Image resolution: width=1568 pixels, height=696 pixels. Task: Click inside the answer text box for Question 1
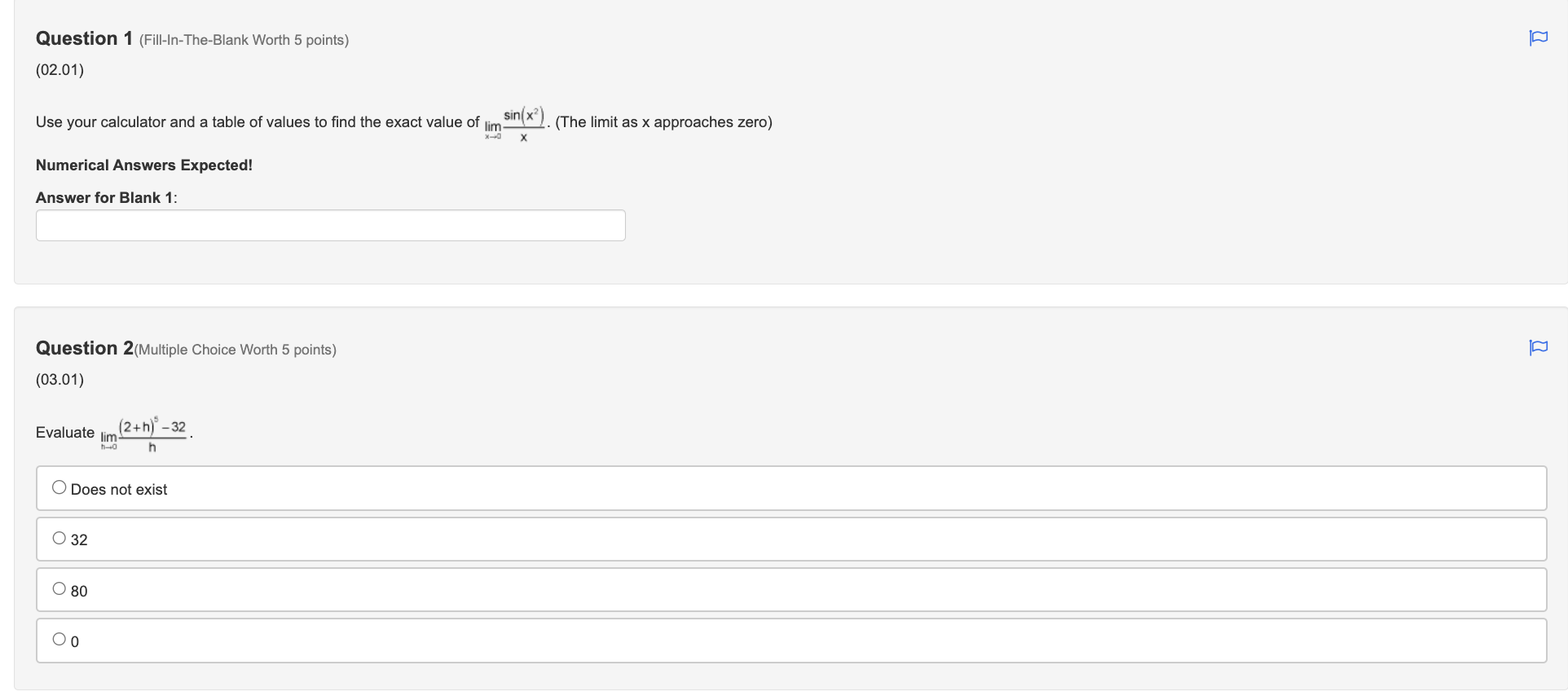pos(329,225)
